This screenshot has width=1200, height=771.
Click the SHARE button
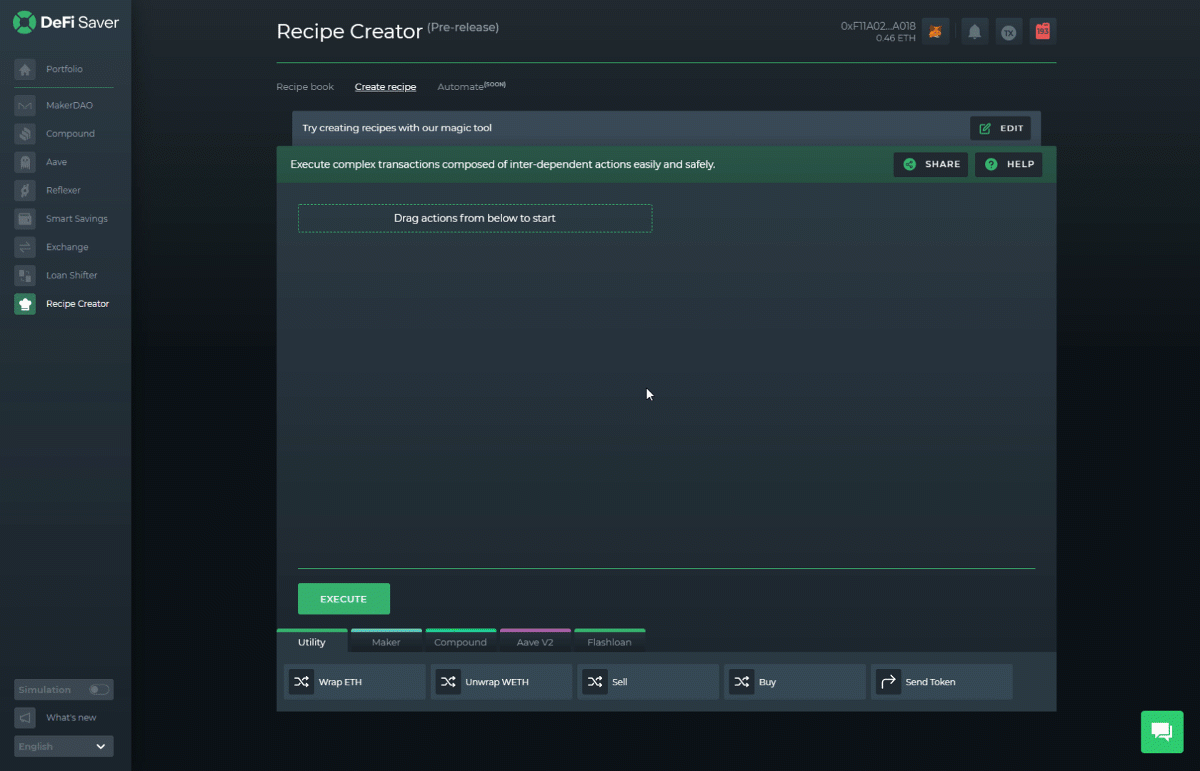click(930, 164)
